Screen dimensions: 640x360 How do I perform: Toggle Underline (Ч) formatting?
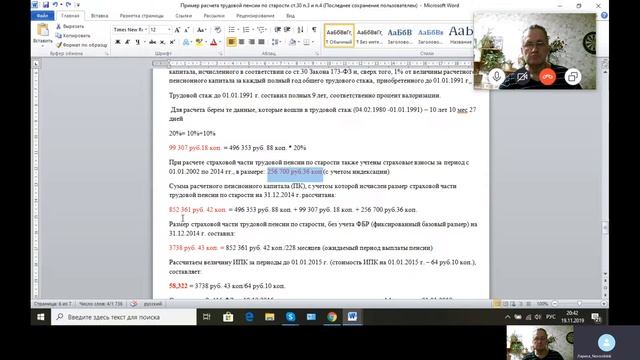pyautogui.click(x=138, y=42)
